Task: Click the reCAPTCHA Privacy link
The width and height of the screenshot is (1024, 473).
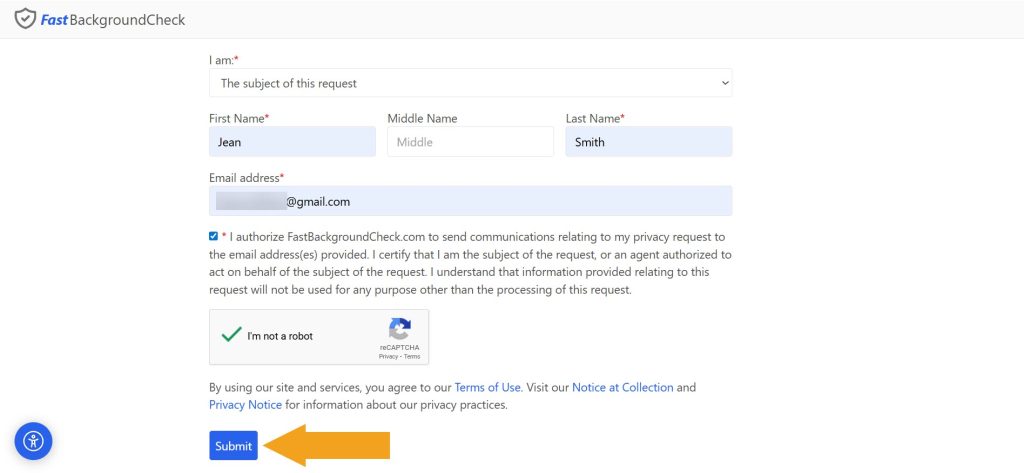Action: [x=388, y=357]
